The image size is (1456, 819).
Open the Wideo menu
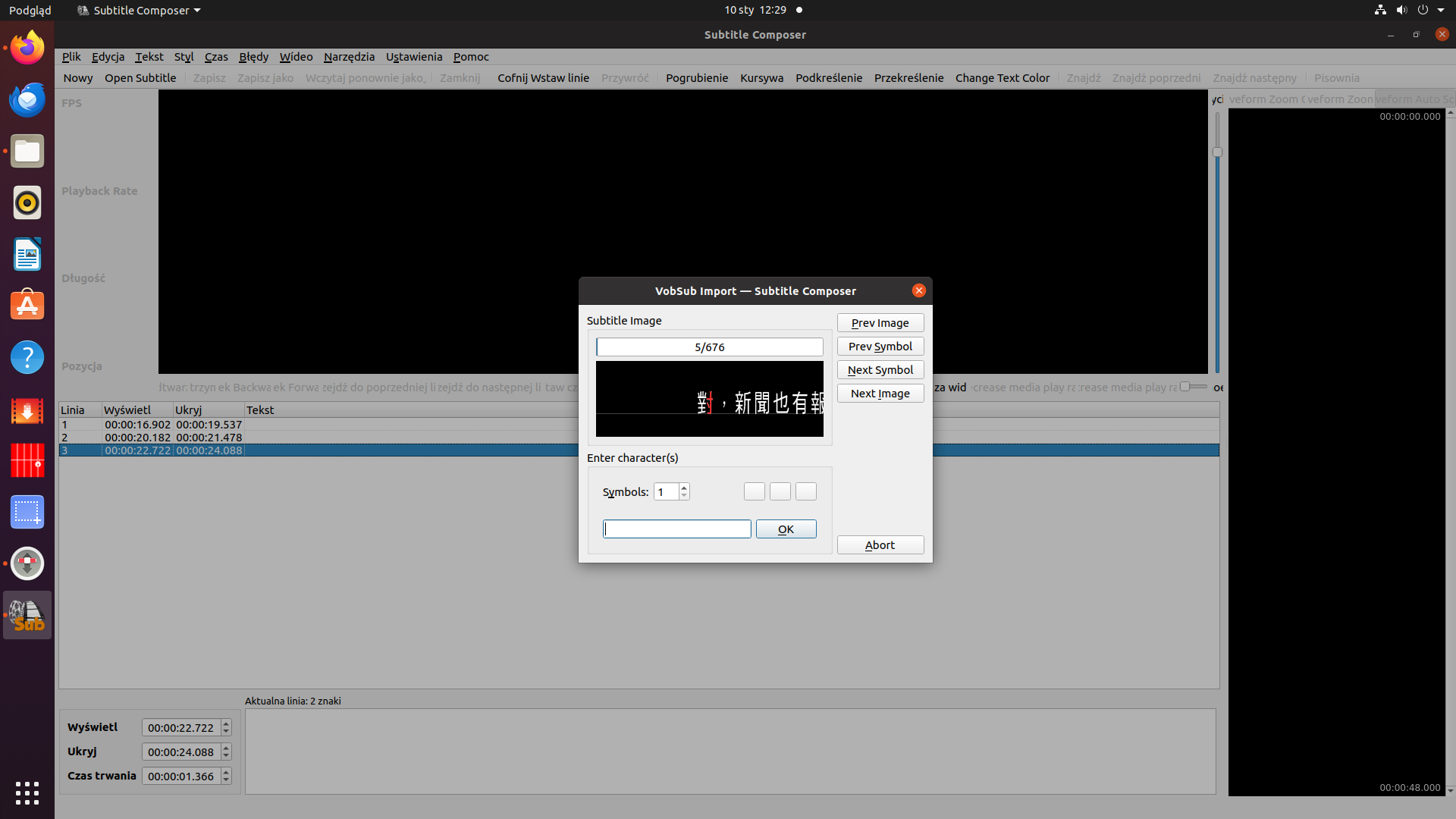coord(296,57)
